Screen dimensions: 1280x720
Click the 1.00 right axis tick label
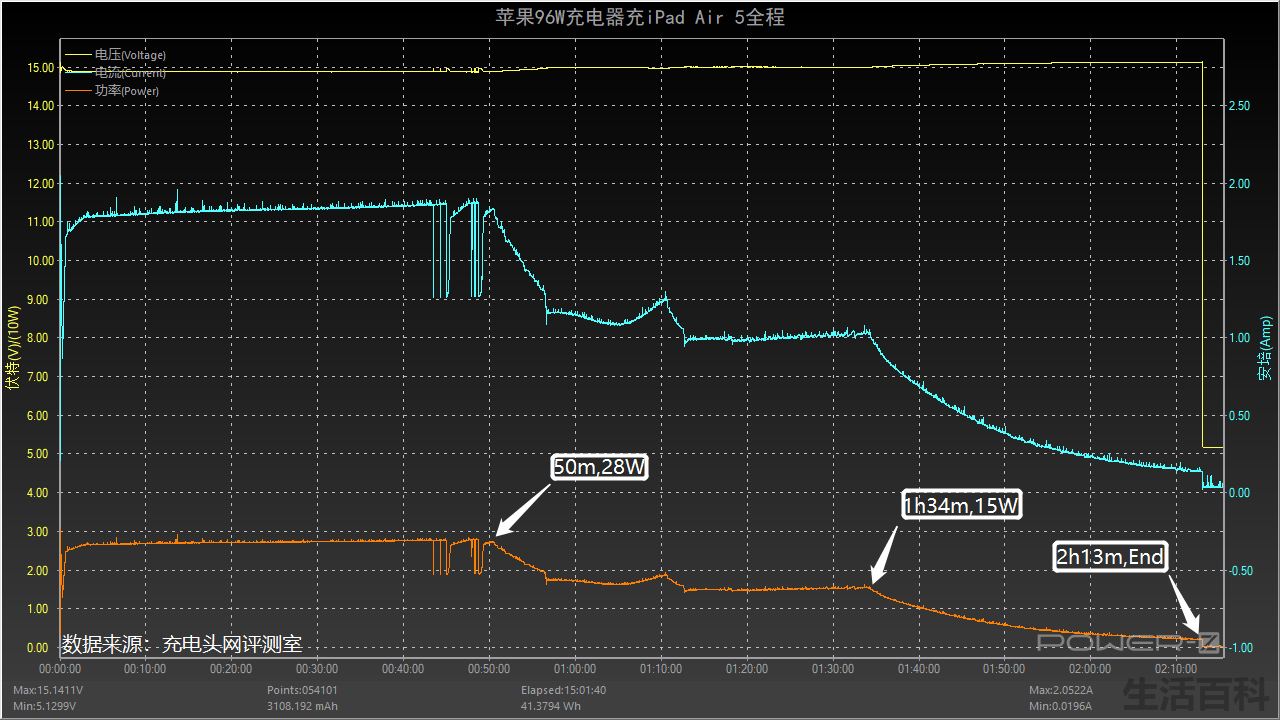pos(1239,338)
